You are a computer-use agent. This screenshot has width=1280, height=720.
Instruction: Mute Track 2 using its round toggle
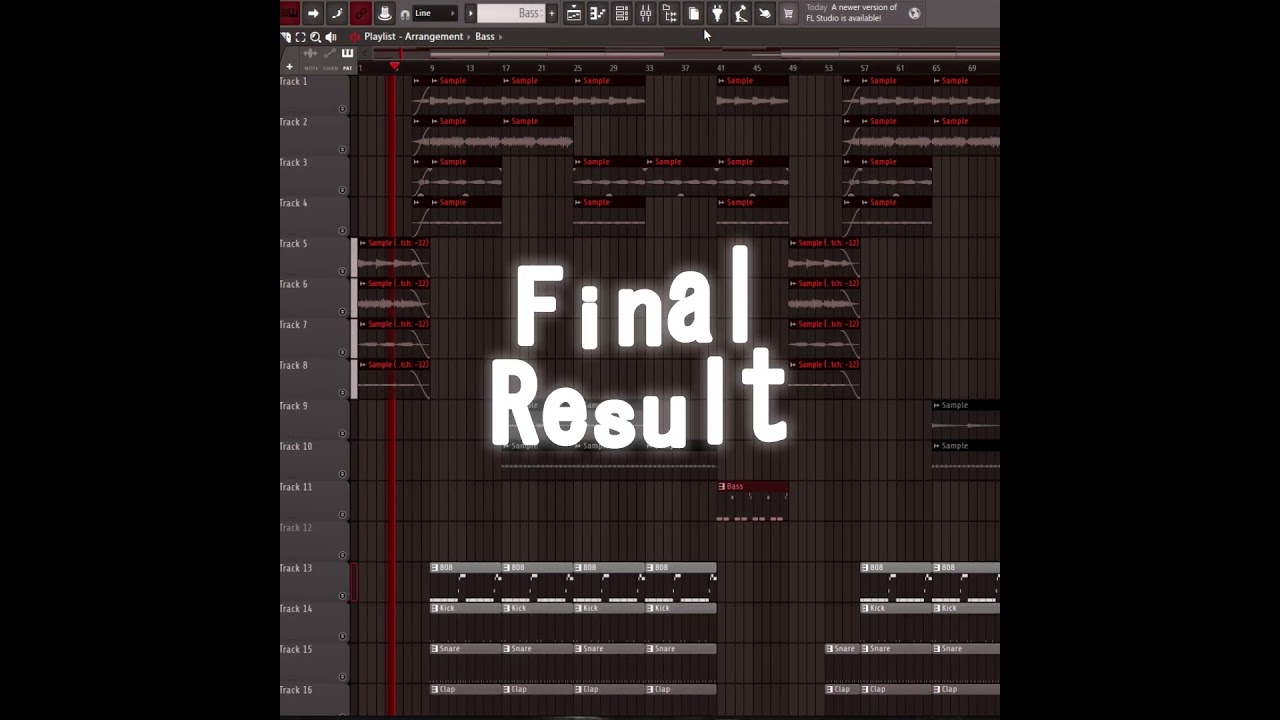[x=342, y=149]
